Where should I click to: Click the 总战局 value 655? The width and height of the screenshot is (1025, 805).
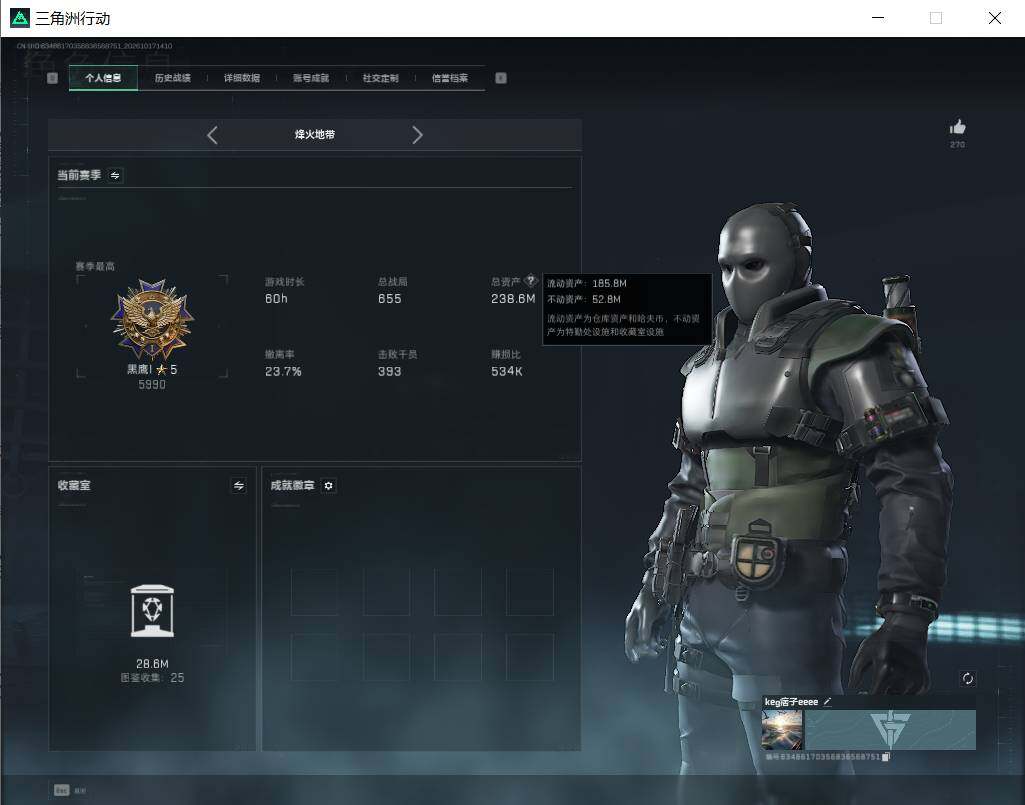tap(390, 299)
